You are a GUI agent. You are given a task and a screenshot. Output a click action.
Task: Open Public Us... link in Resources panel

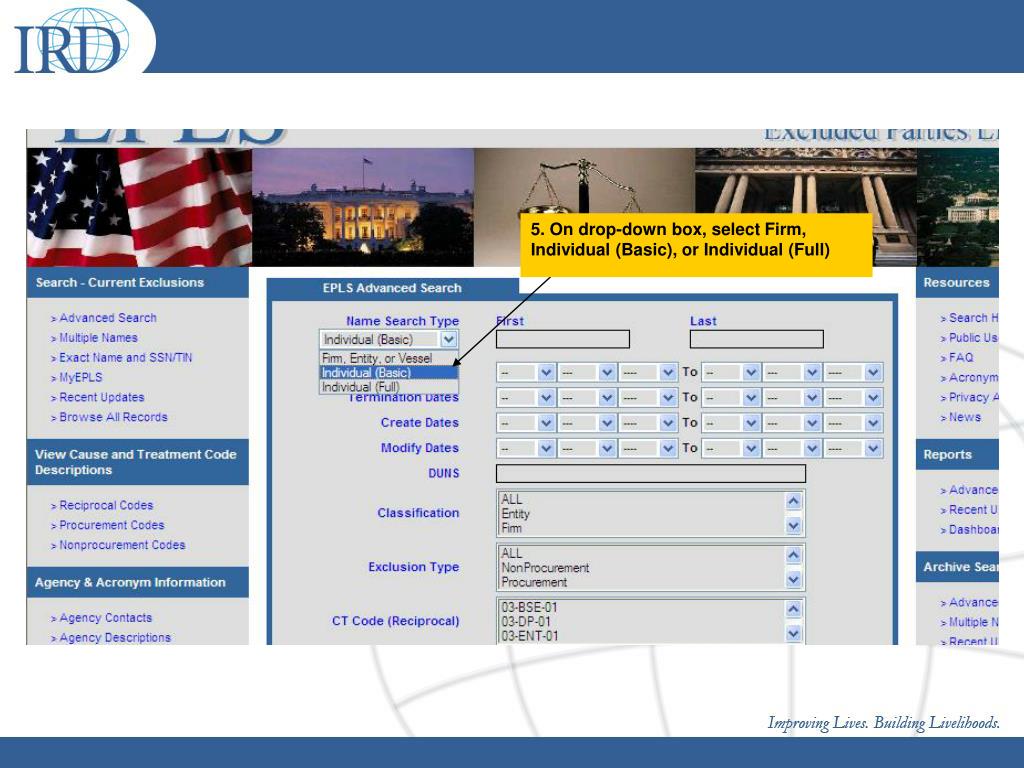pyautogui.click(x=973, y=338)
